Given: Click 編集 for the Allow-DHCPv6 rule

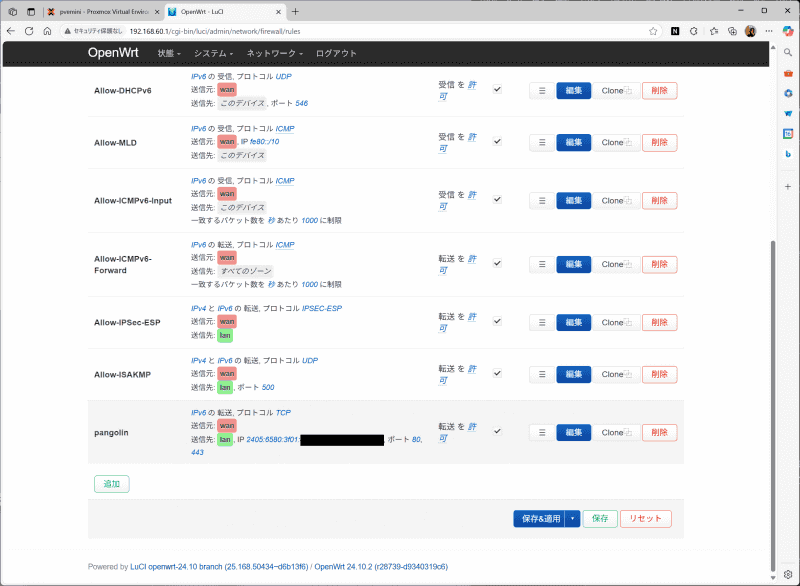Looking at the screenshot, I should [x=573, y=91].
